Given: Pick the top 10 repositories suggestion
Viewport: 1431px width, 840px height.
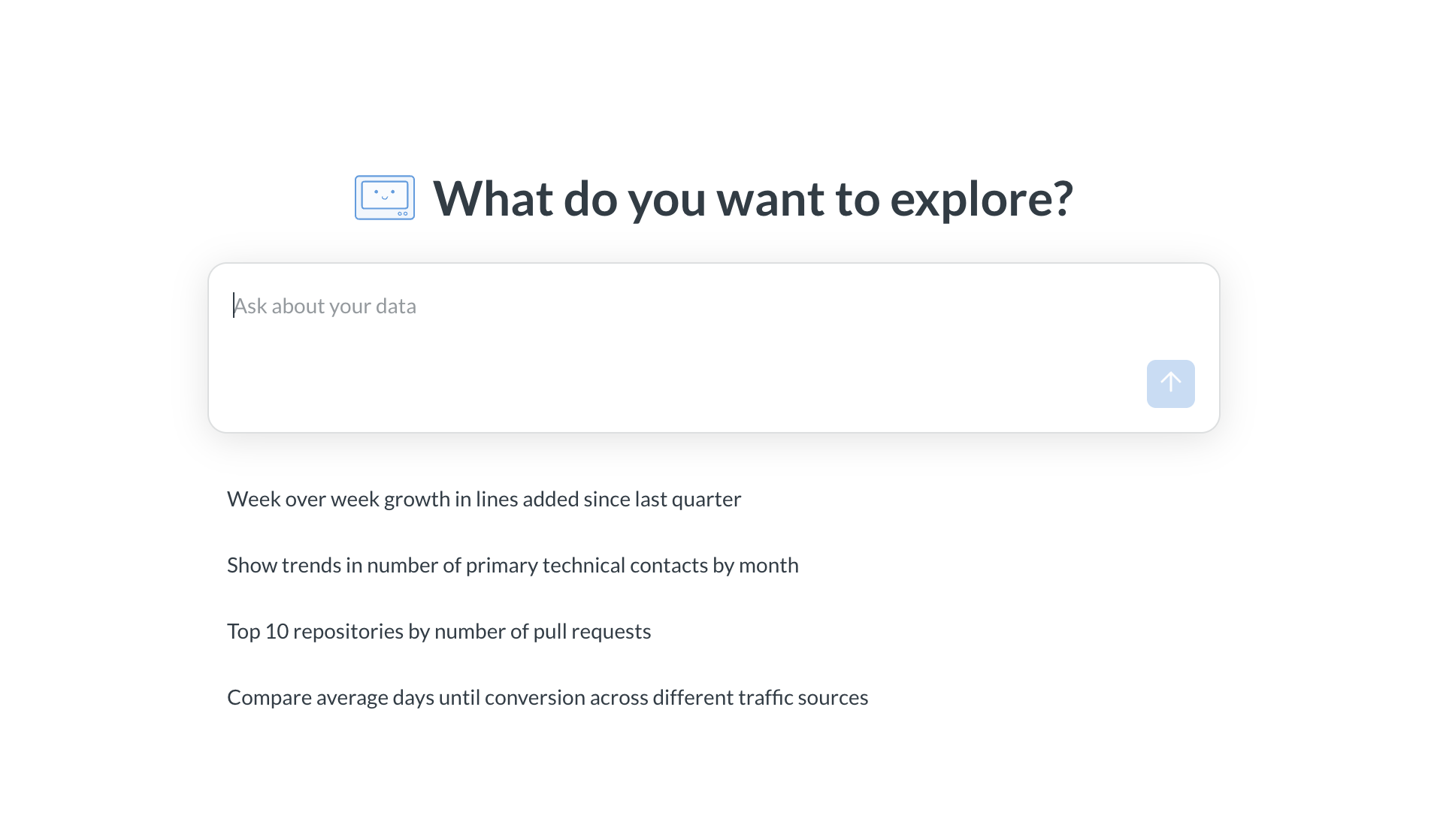Looking at the screenshot, I should pos(439,632).
